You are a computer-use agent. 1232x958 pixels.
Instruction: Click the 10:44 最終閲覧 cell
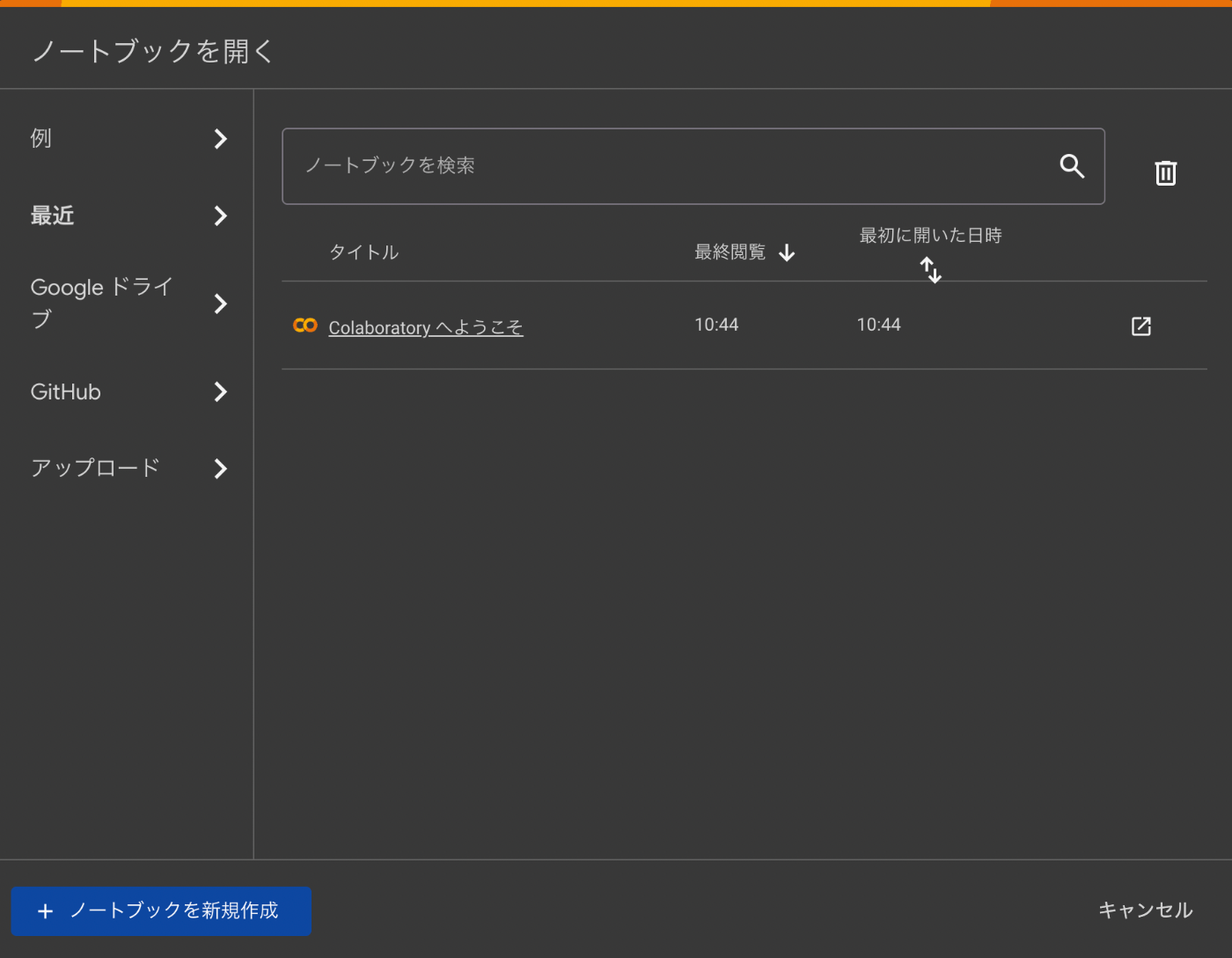tap(716, 325)
